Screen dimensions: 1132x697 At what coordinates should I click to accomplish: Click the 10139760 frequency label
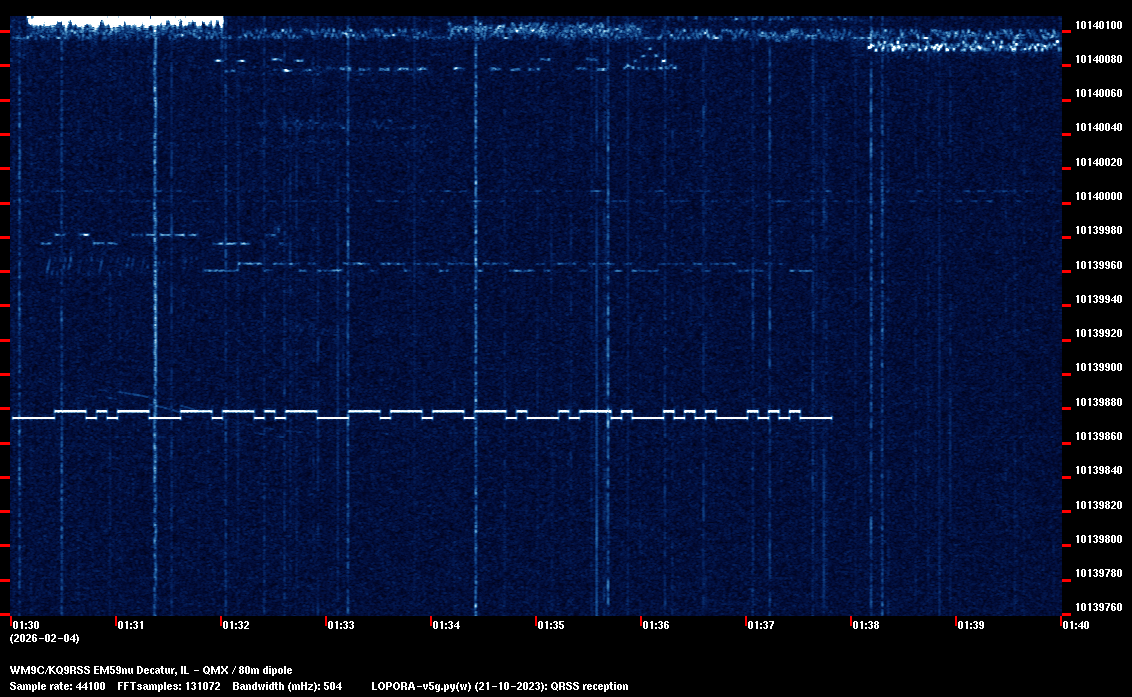tap(1097, 607)
